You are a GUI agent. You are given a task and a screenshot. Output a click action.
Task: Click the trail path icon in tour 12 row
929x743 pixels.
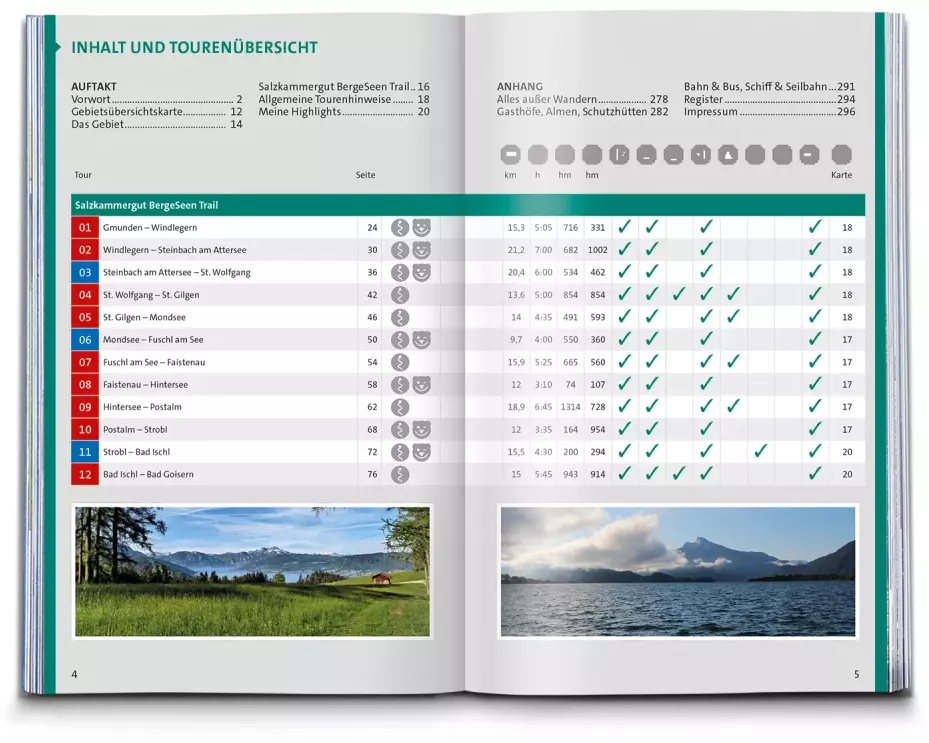point(400,474)
